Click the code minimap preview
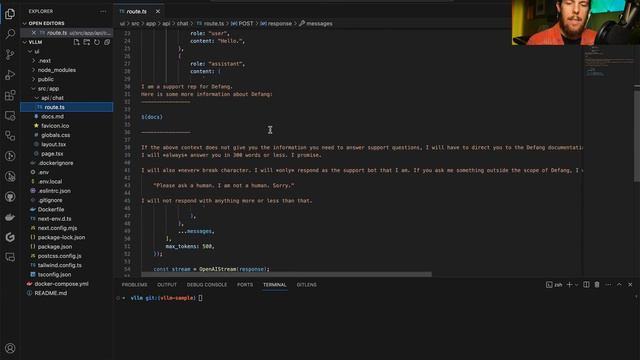 tap(608, 61)
